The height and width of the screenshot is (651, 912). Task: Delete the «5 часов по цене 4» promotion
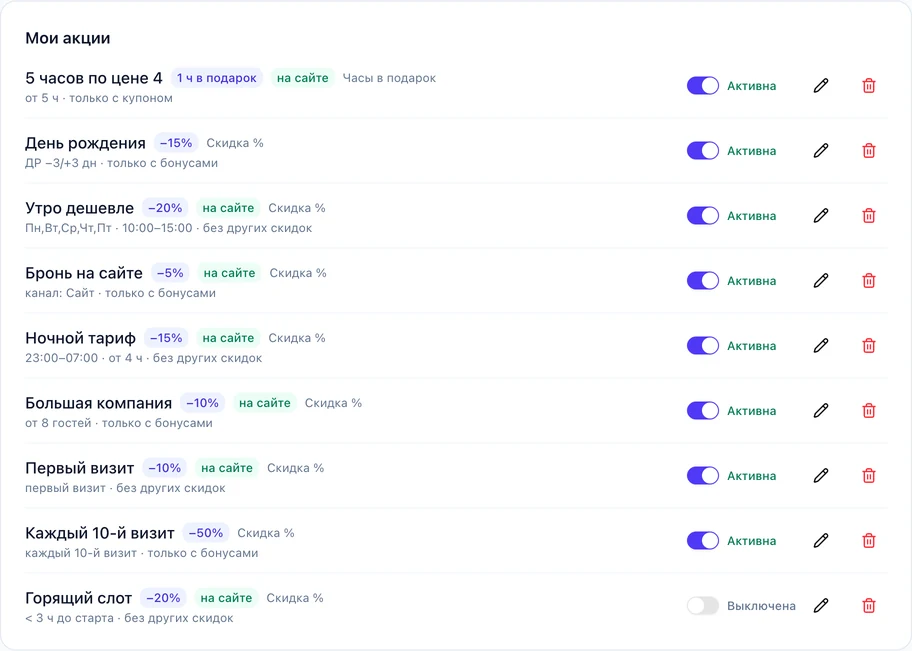tap(868, 86)
